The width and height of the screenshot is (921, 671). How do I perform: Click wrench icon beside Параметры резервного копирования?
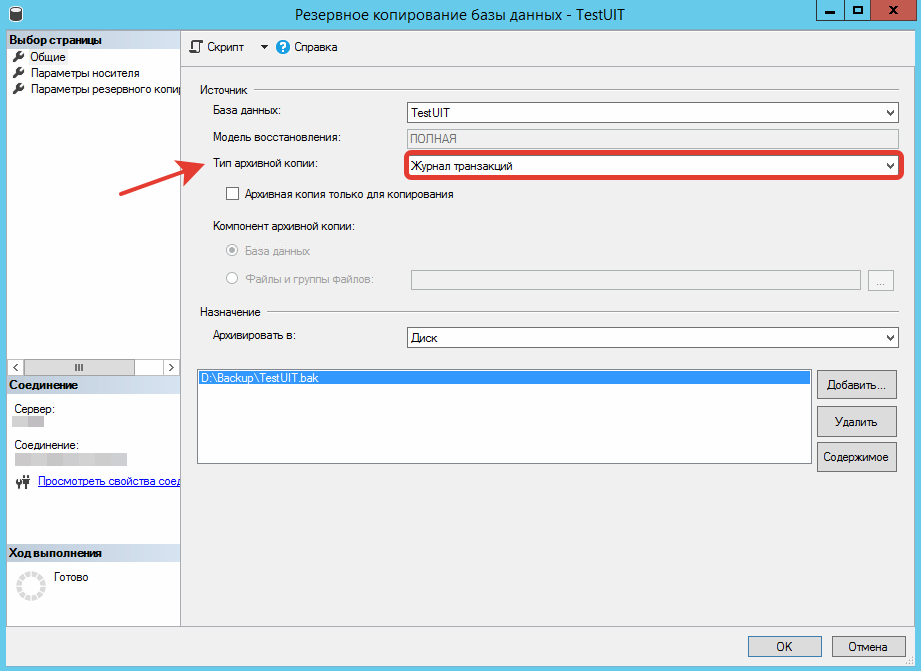[x=18, y=89]
